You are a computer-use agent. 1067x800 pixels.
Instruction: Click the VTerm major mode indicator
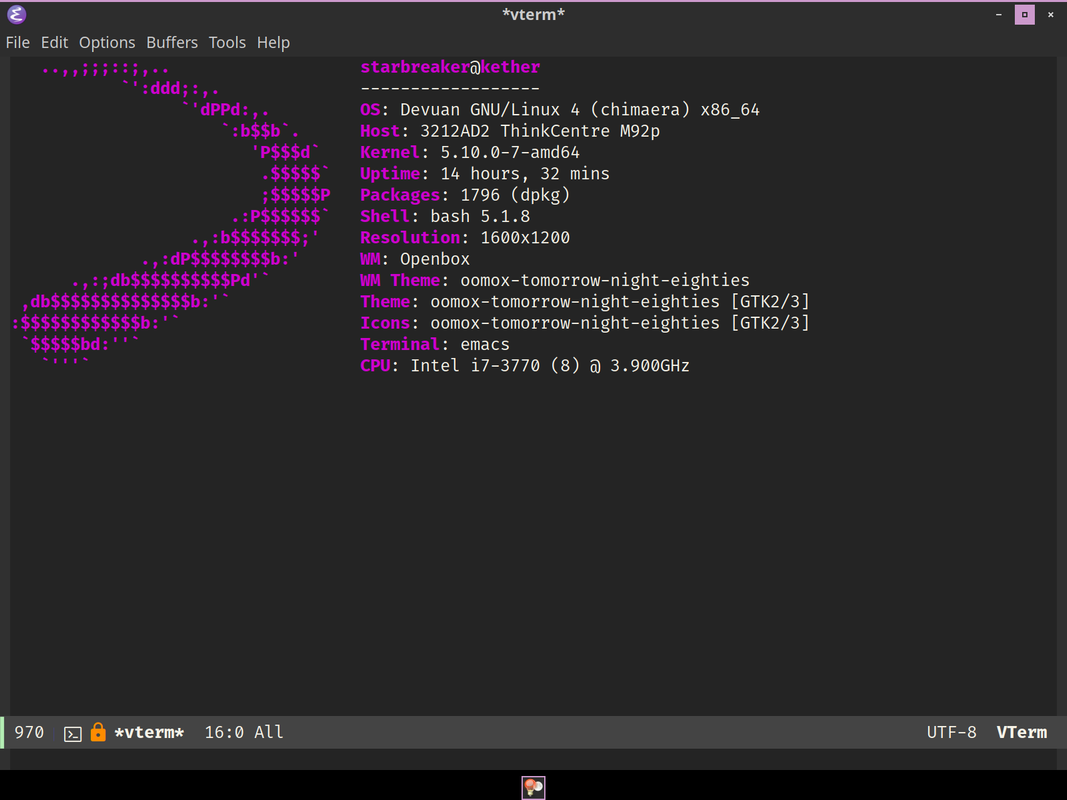point(1021,733)
